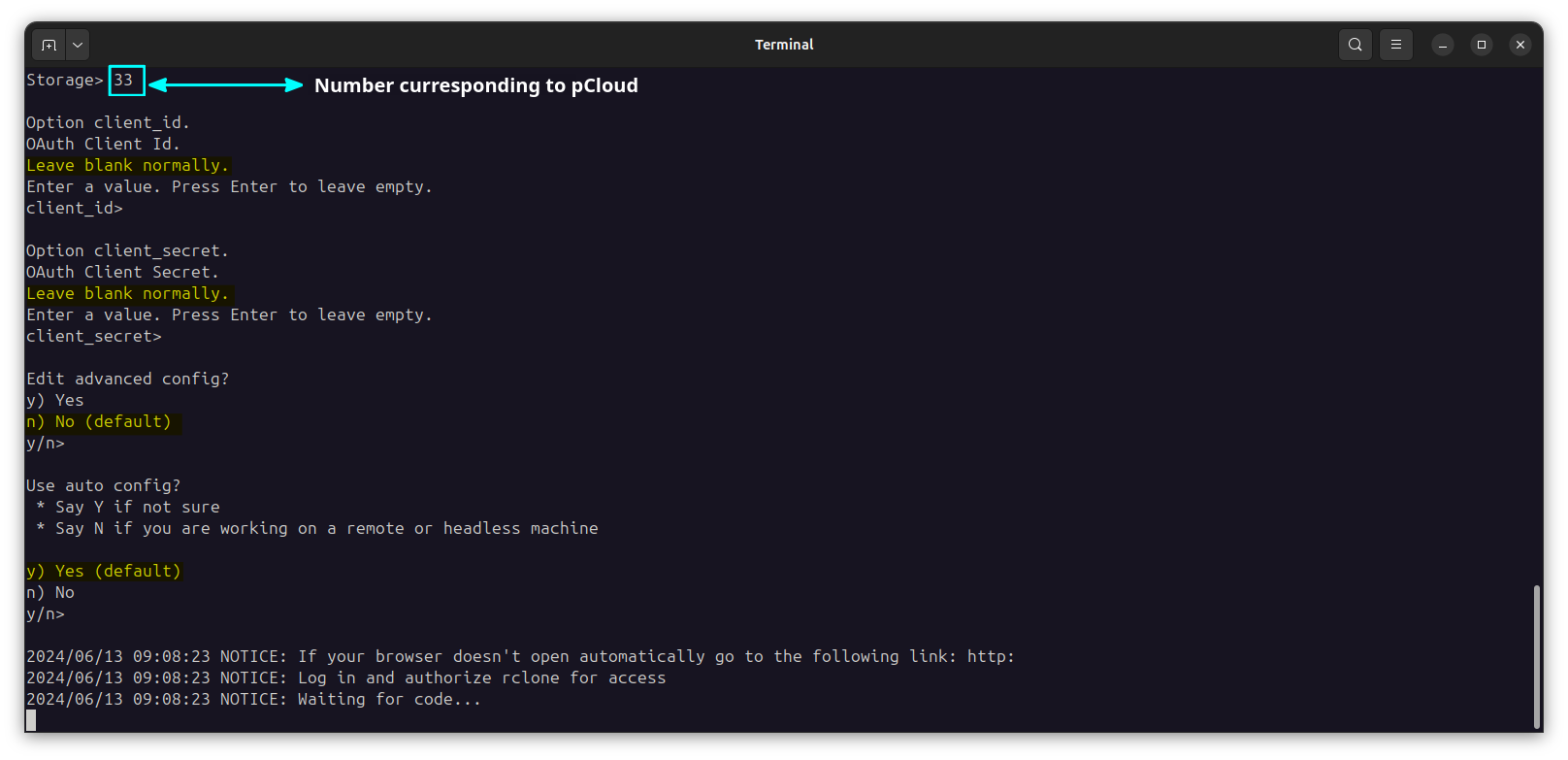Click the 'Waiting for code...' notice line
This screenshot has width=1568, height=760.
(x=252, y=699)
